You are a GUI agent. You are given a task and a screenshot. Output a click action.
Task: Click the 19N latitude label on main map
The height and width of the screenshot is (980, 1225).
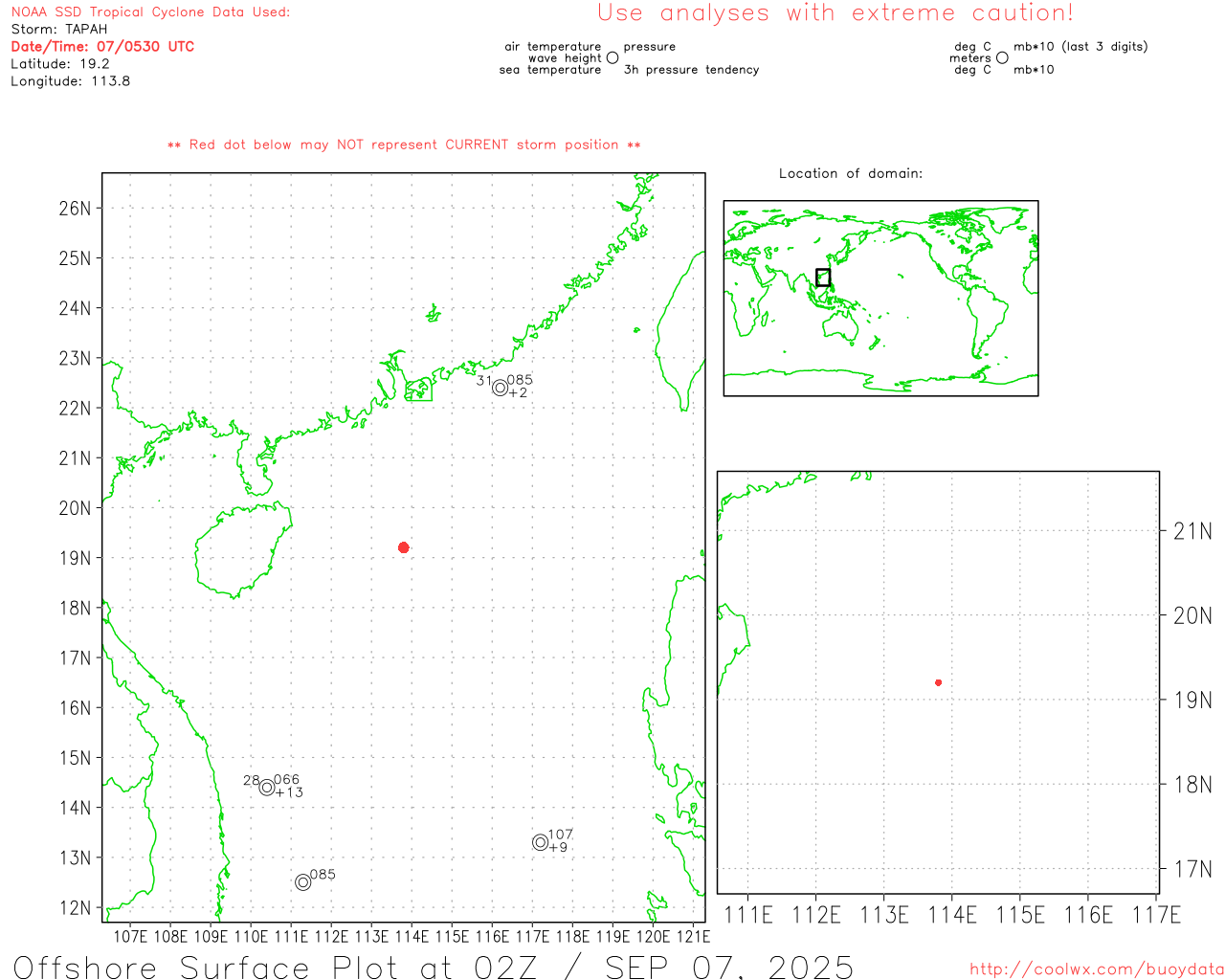pyautogui.click(x=76, y=558)
